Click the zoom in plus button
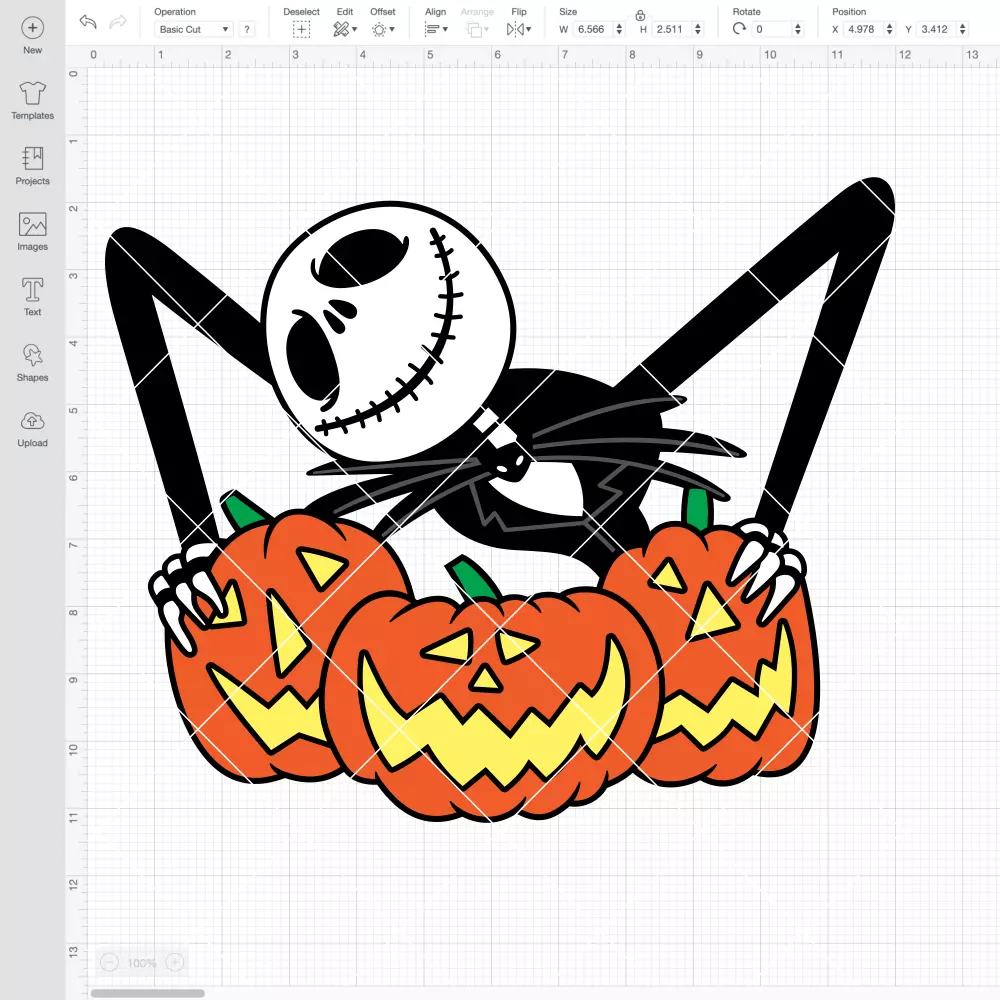The image size is (1000, 1000). [175, 962]
